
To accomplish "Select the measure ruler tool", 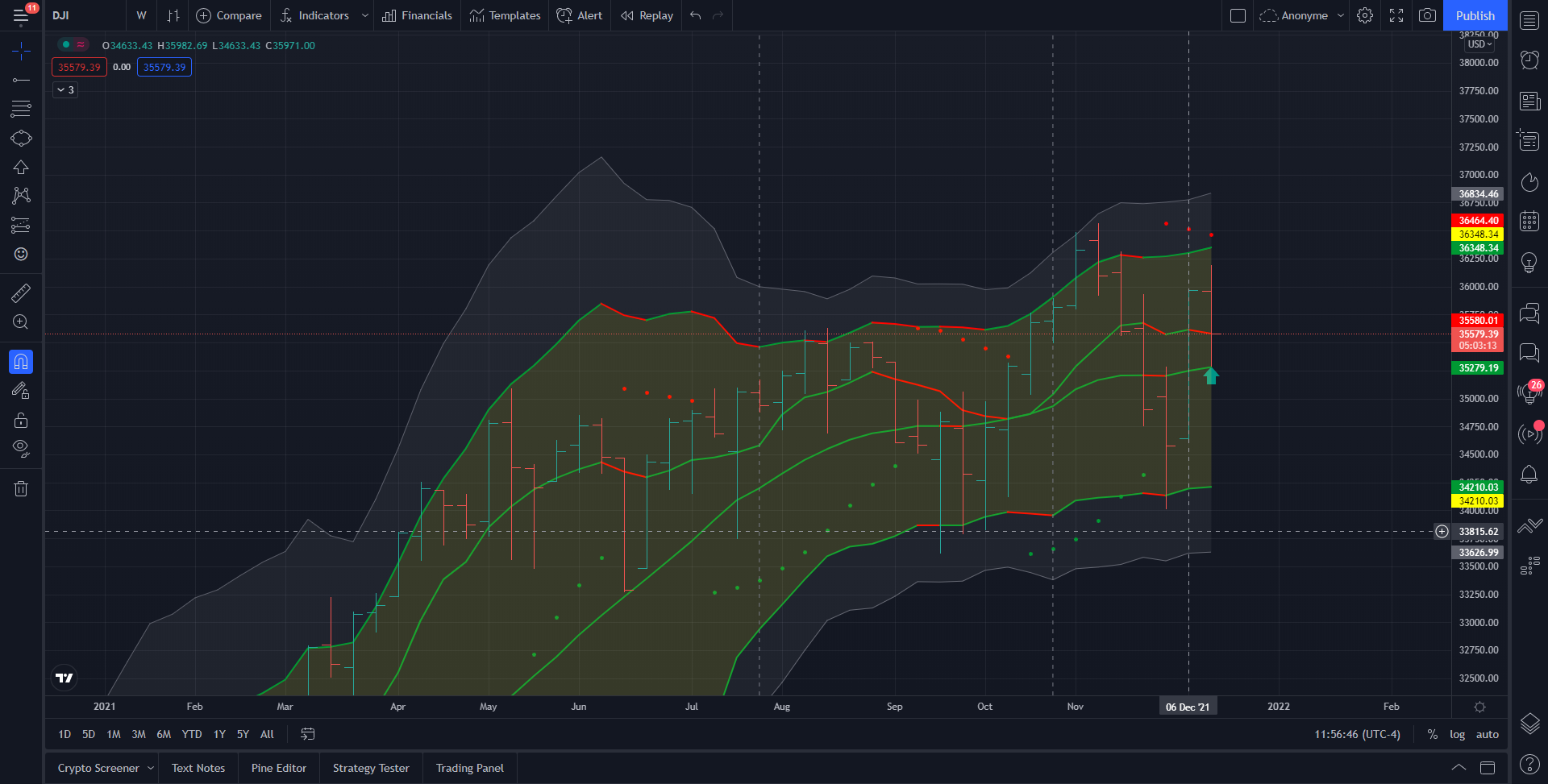I will point(21,292).
